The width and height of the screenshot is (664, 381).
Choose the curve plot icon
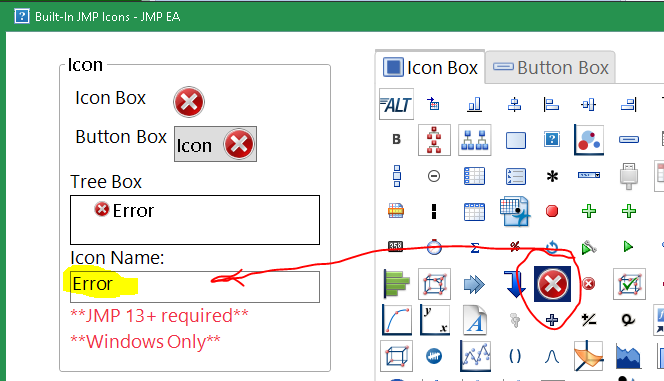396,320
